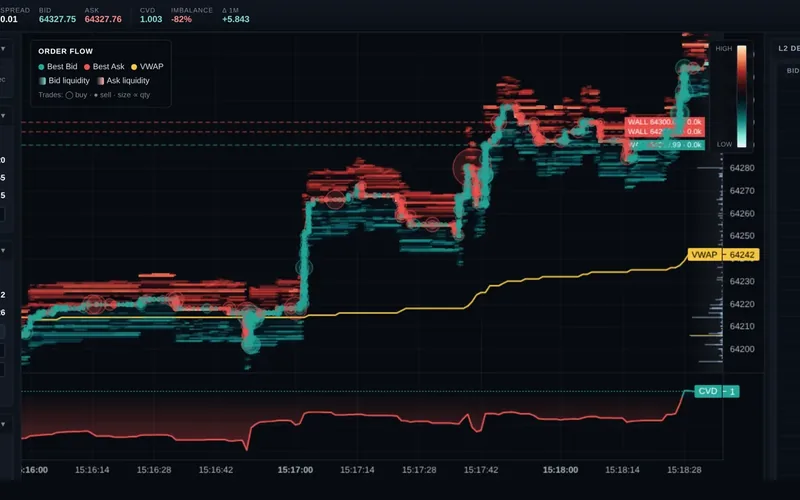Click the yellow VWAP 64242 price tag
Image resolution: width=800 pixels, height=500 pixels.
[x=723, y=255]
